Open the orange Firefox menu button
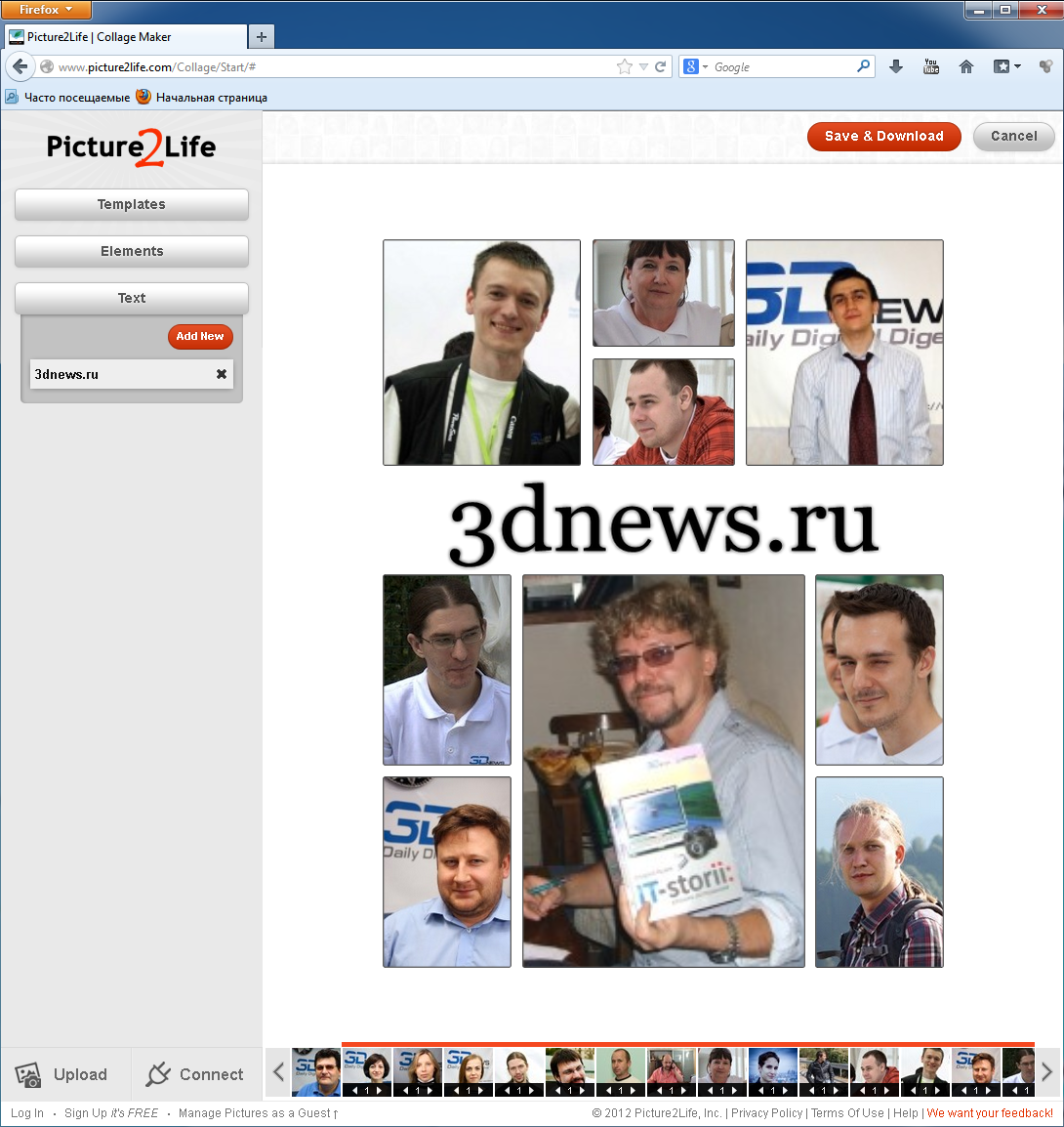 46,10
